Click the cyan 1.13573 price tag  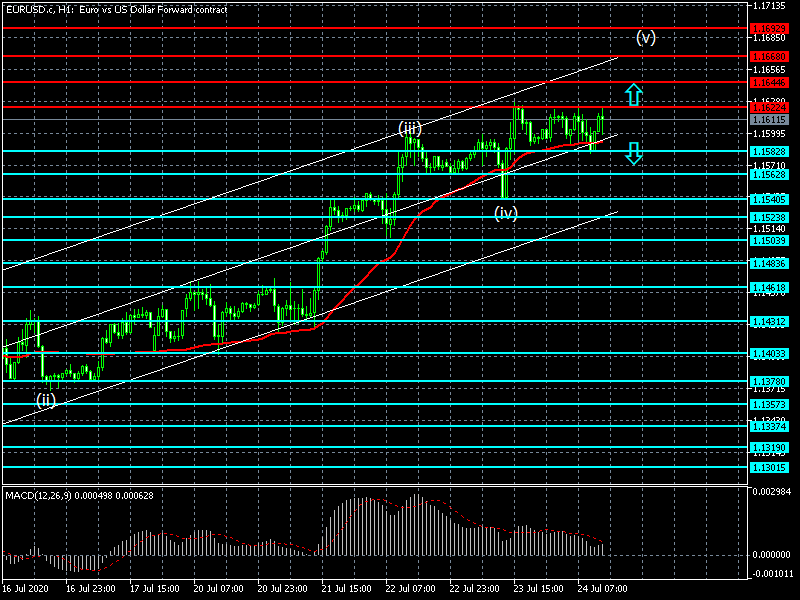[x=770, y=405]
